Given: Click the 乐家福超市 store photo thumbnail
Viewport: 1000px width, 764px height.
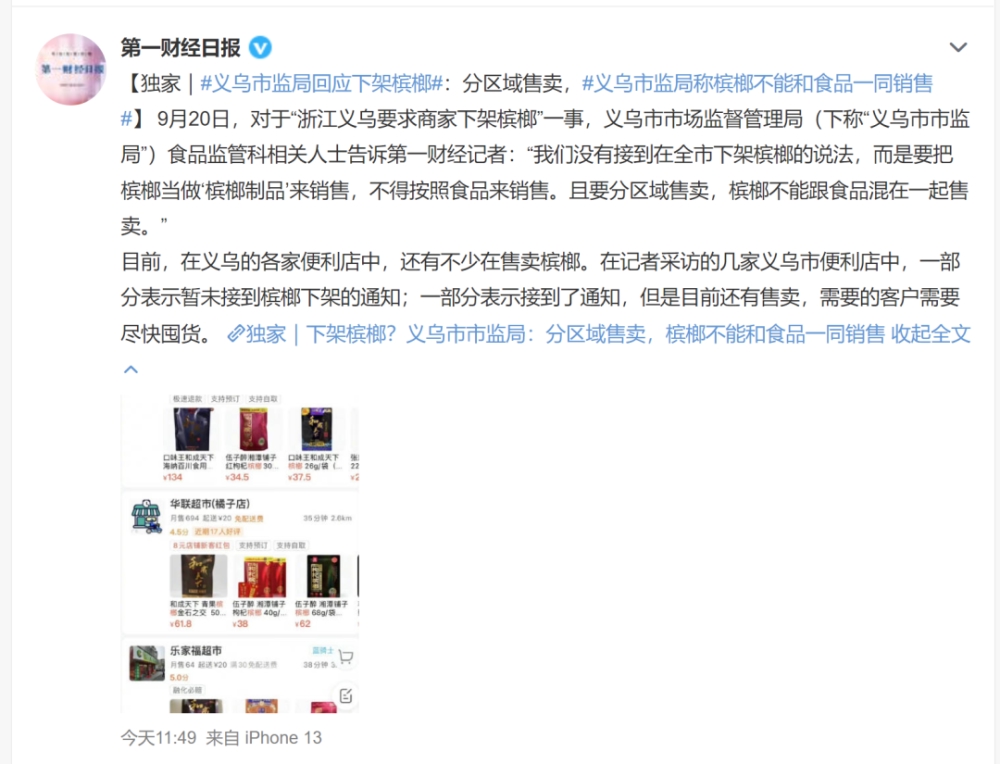Looking at the screenshot, I should (147, 663).
